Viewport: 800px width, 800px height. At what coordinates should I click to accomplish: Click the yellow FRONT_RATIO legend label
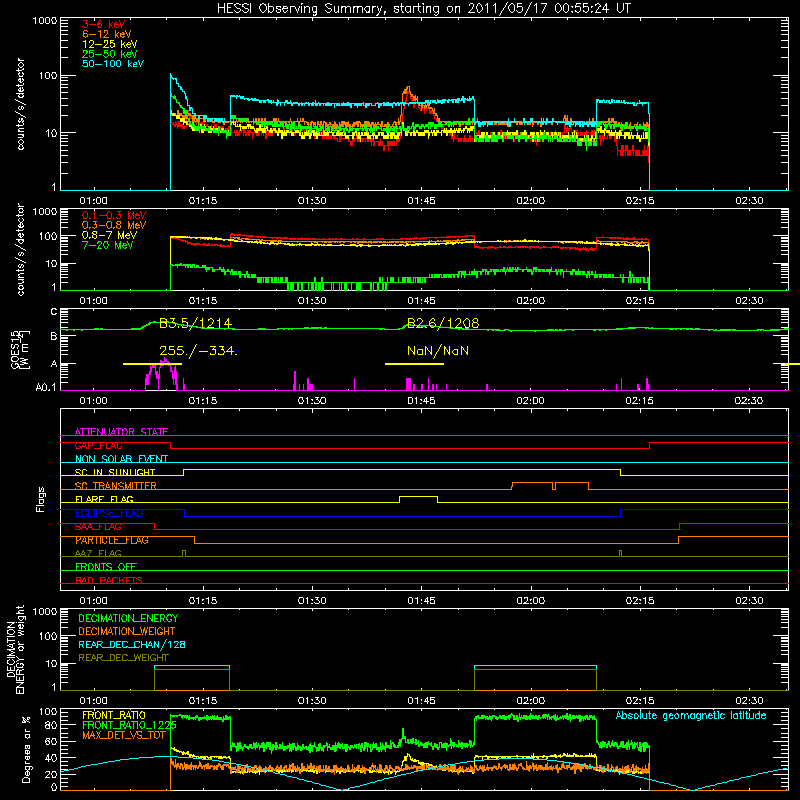click(x=114, y=715)
